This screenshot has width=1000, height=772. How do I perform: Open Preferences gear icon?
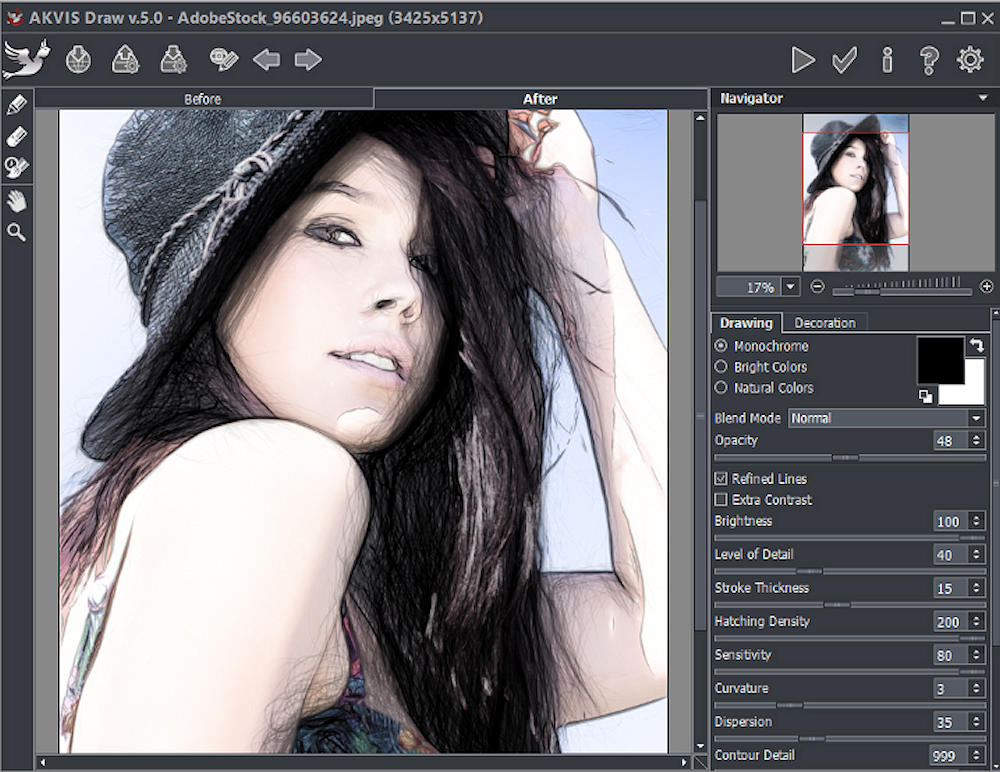[x=970, y=60]
